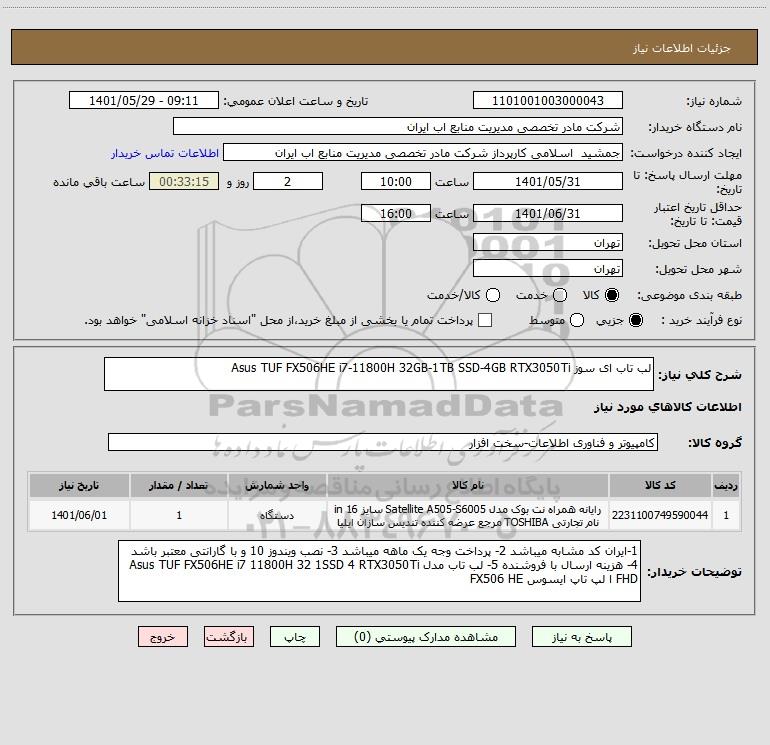Screen dimensions: 770x745
Task: Click the بازگشت back button
Action: [x=229, y=637]
